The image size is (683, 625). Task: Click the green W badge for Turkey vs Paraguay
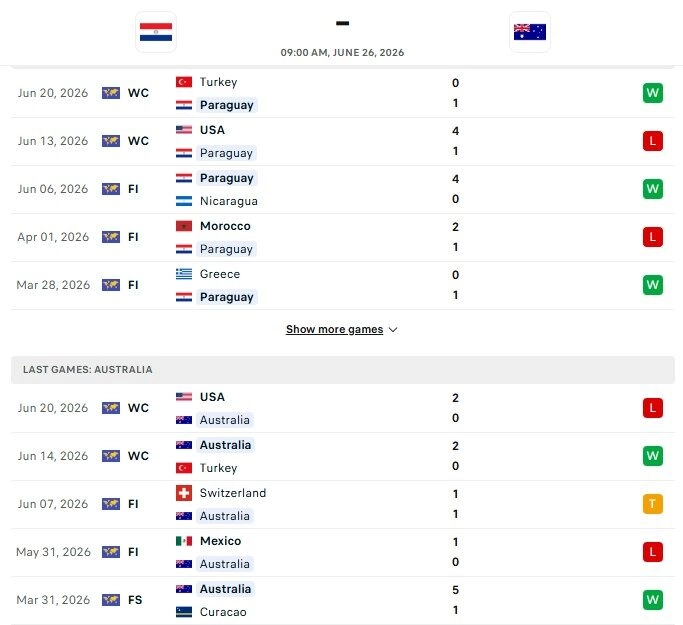click(x=653, y=93)
